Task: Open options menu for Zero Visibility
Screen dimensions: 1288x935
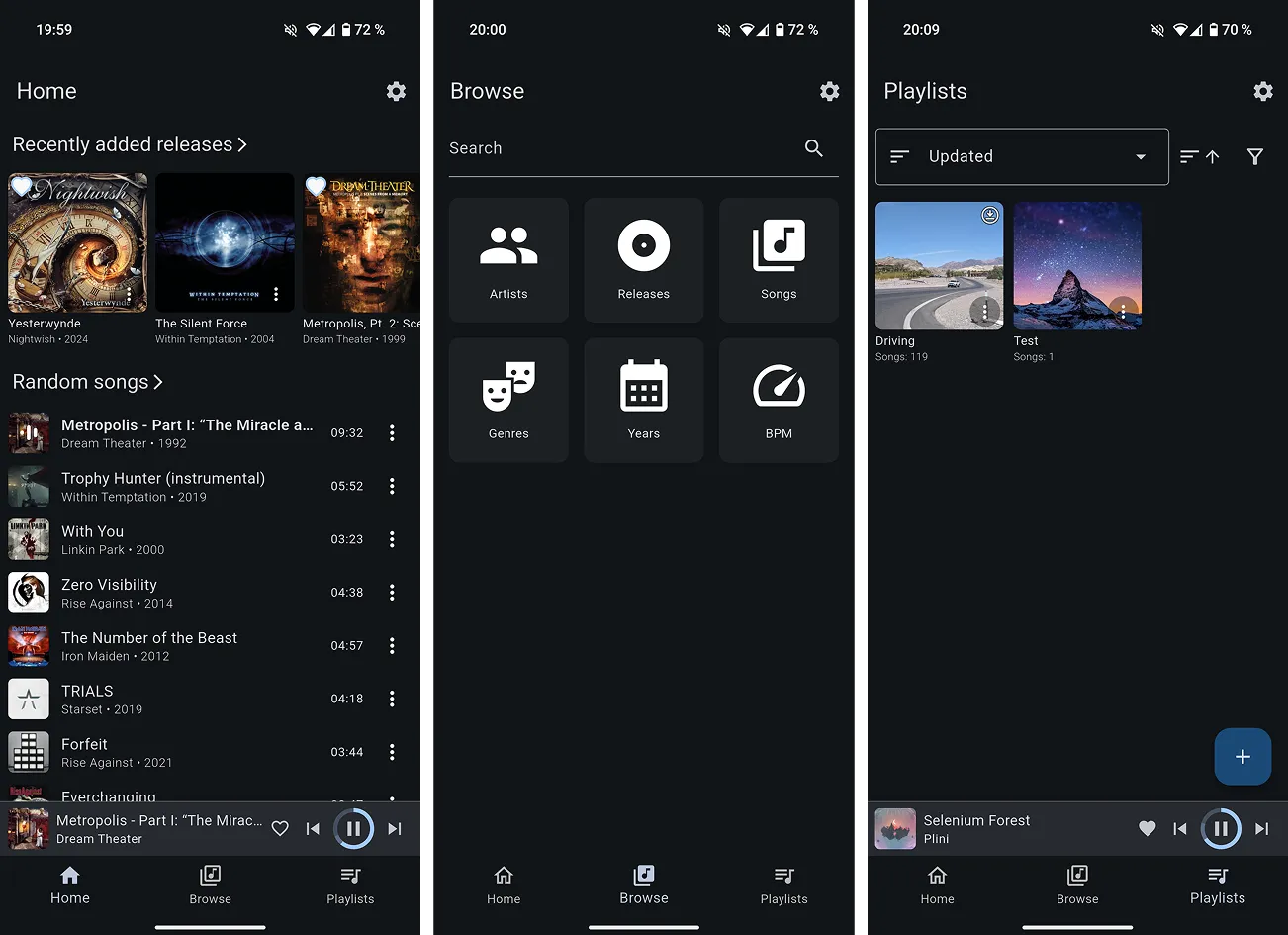Action: pyautogui.click(x=392, y=593)
